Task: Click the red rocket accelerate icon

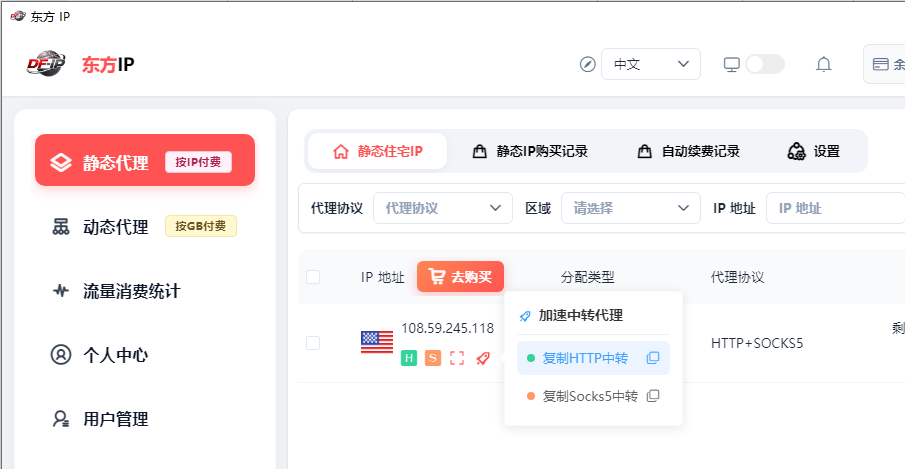Action: tap(483, 358)
